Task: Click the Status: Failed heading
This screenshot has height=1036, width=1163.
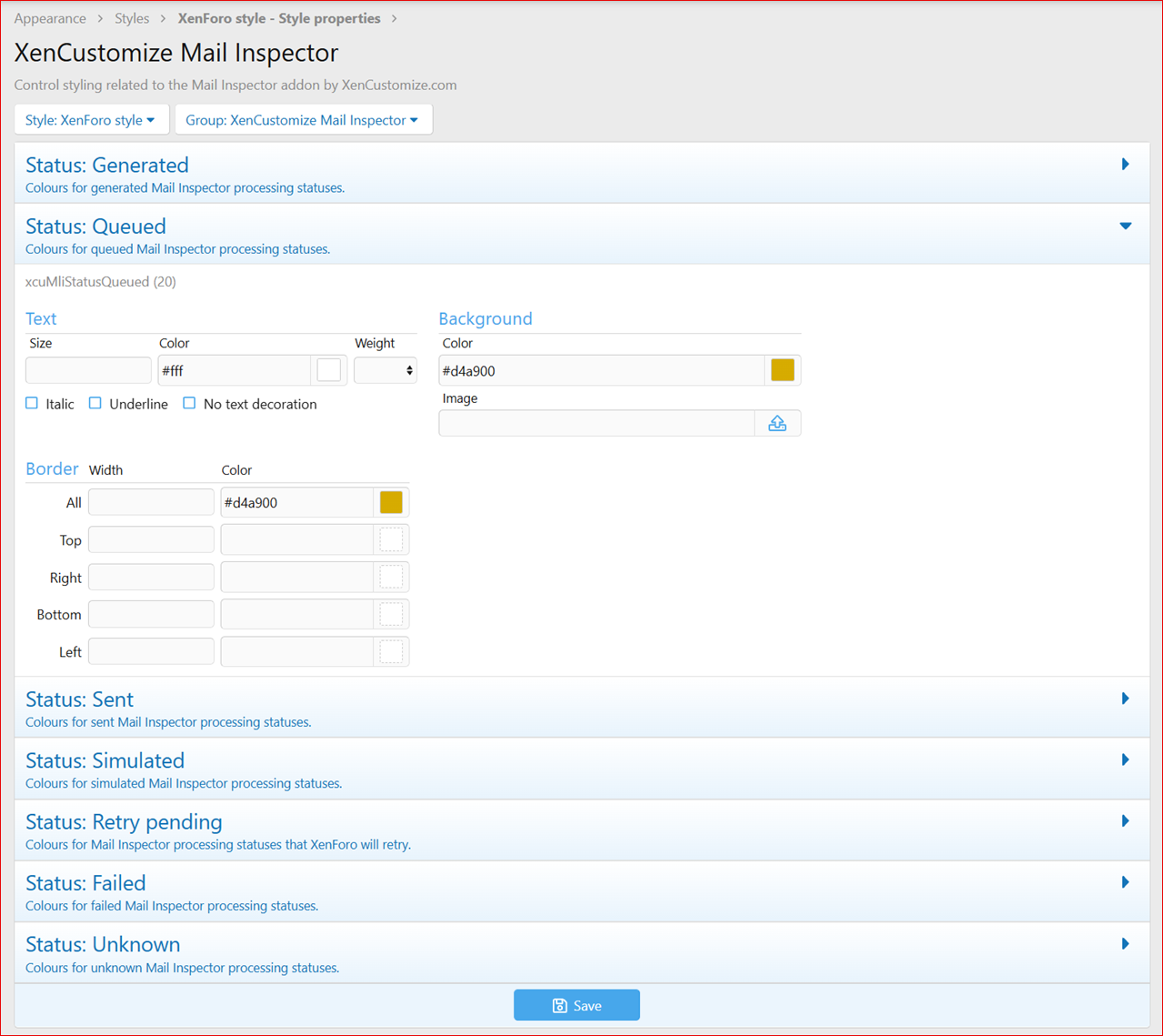Action: tap(85, 882)
